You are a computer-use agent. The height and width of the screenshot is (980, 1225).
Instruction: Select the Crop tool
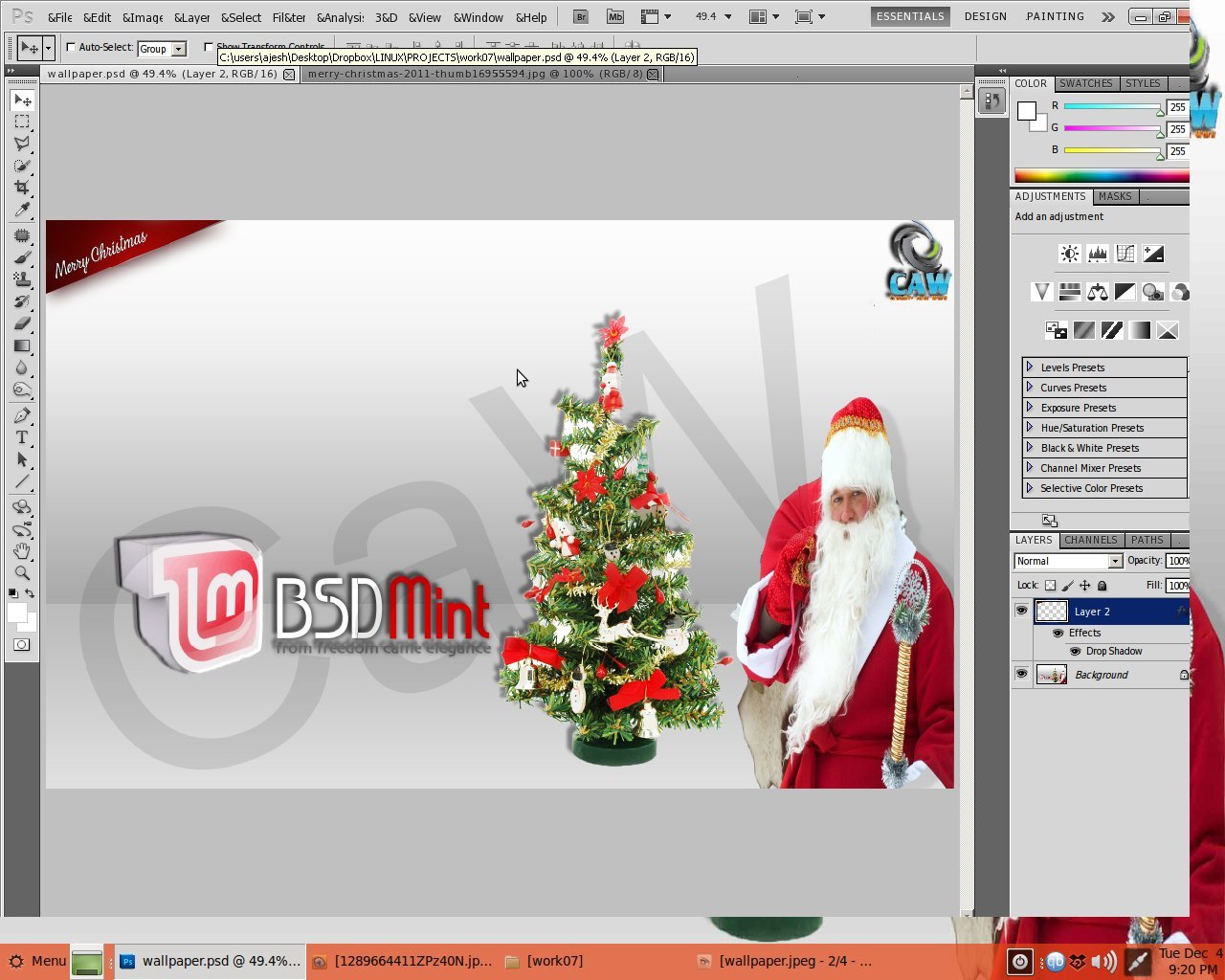coord(22,188)
